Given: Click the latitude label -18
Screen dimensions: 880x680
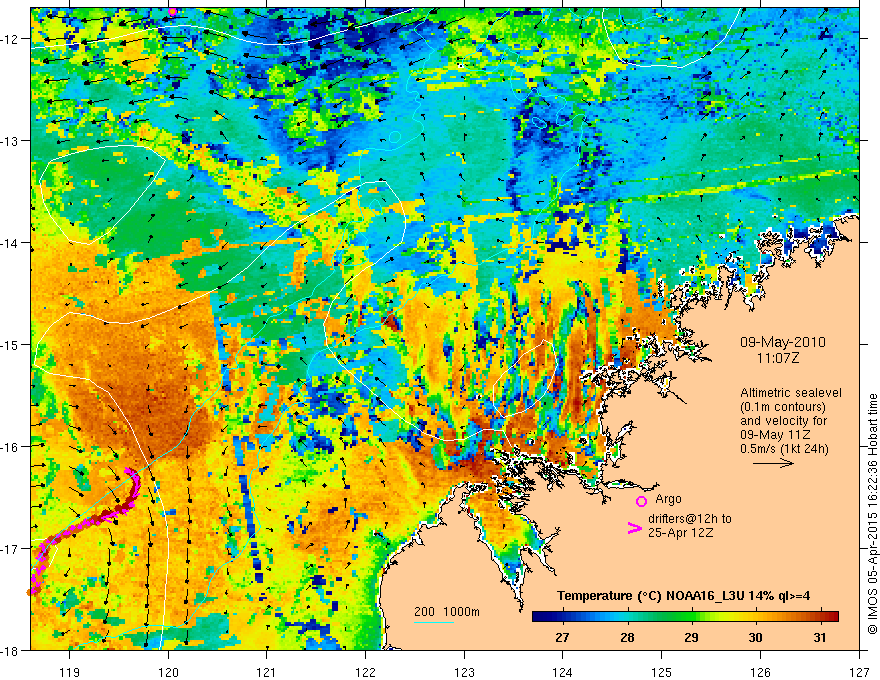Looking at the screenshot, I should (10, 650).
